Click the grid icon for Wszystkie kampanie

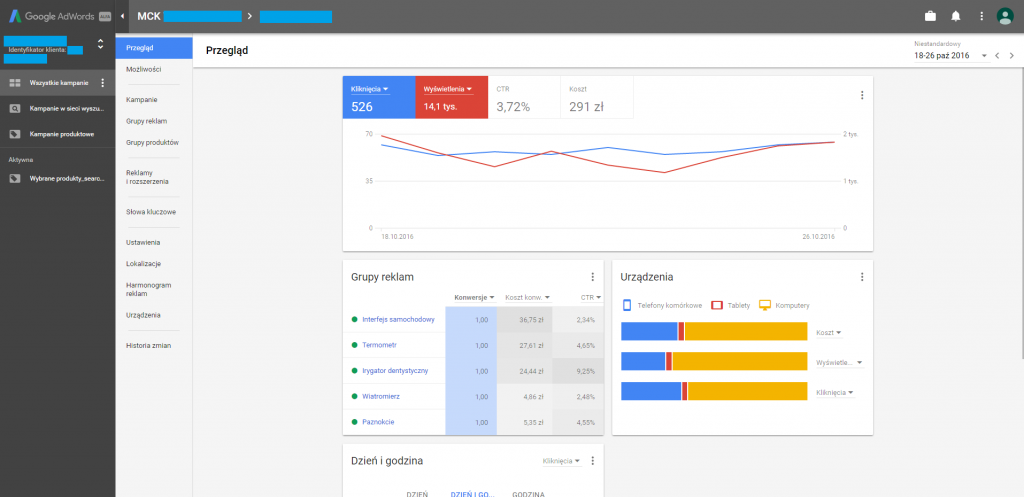pyautogui.click(x=14, y=83)
